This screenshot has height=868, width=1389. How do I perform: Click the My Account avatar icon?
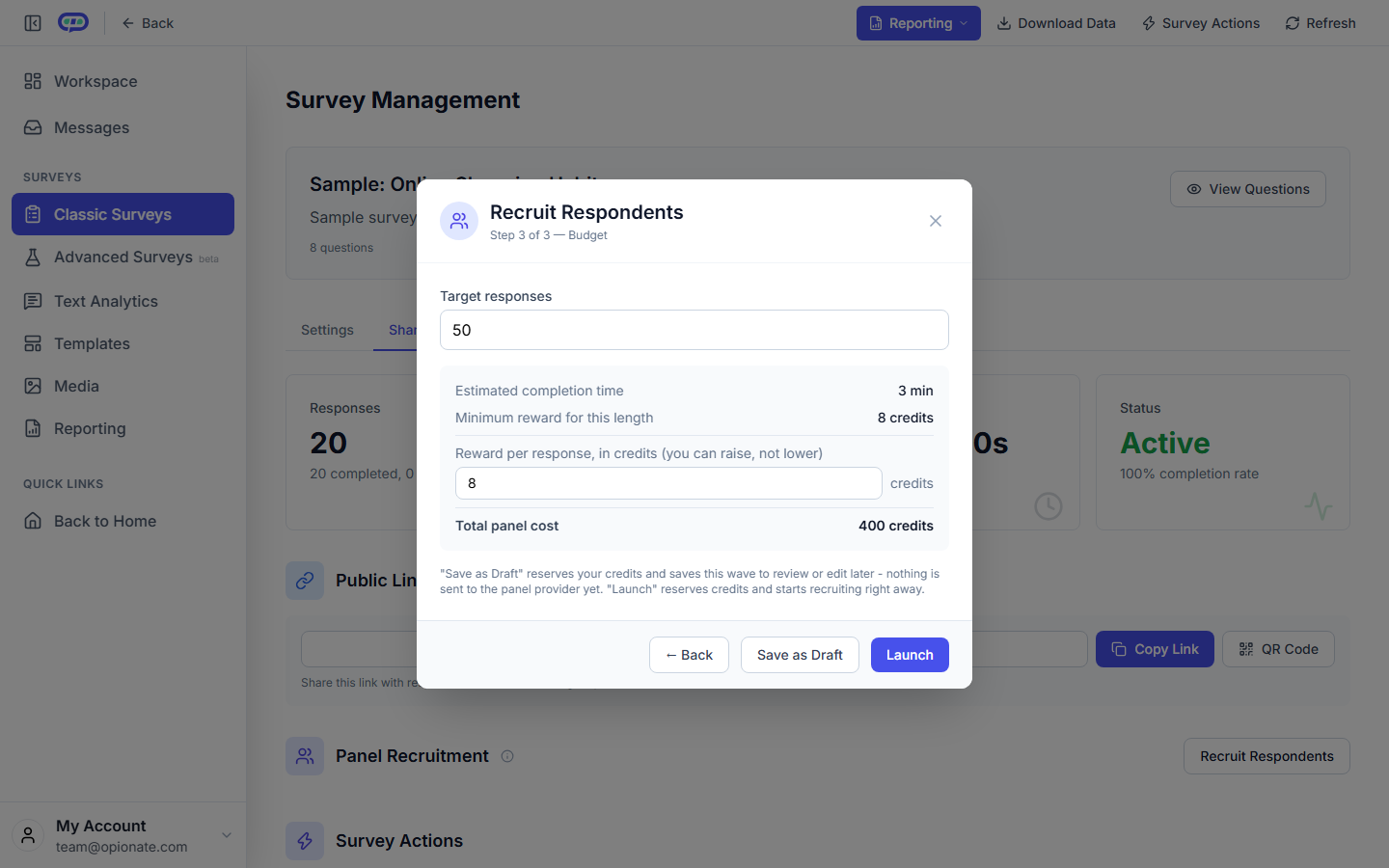(x=28, y=835)
